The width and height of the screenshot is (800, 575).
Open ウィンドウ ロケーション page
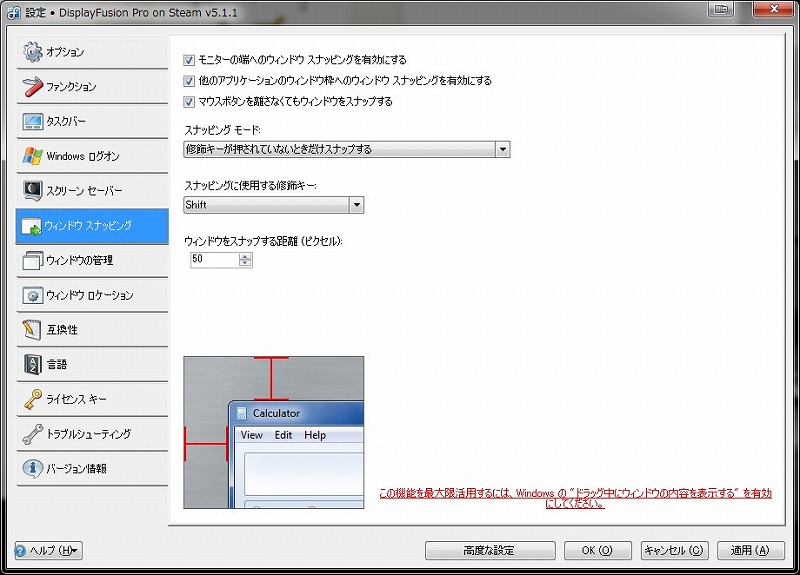92,295
